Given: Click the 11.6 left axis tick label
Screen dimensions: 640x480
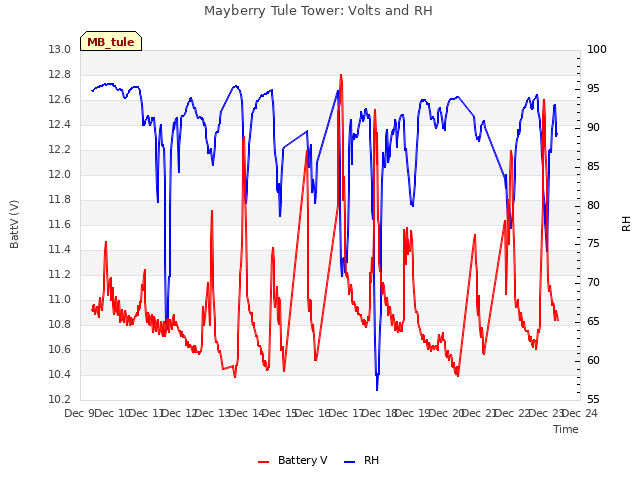Looking at the screenshot, I should (60, 224).
